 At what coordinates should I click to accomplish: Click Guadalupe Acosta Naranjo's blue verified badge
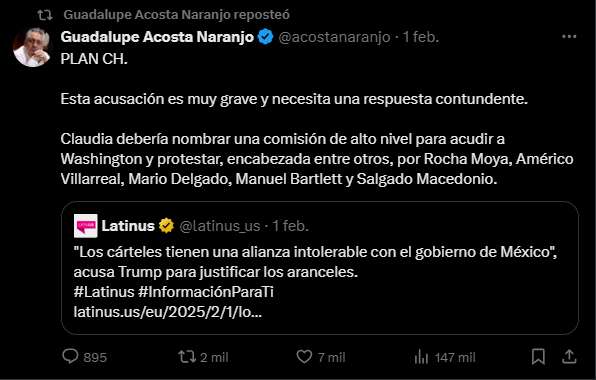(265, 37)
